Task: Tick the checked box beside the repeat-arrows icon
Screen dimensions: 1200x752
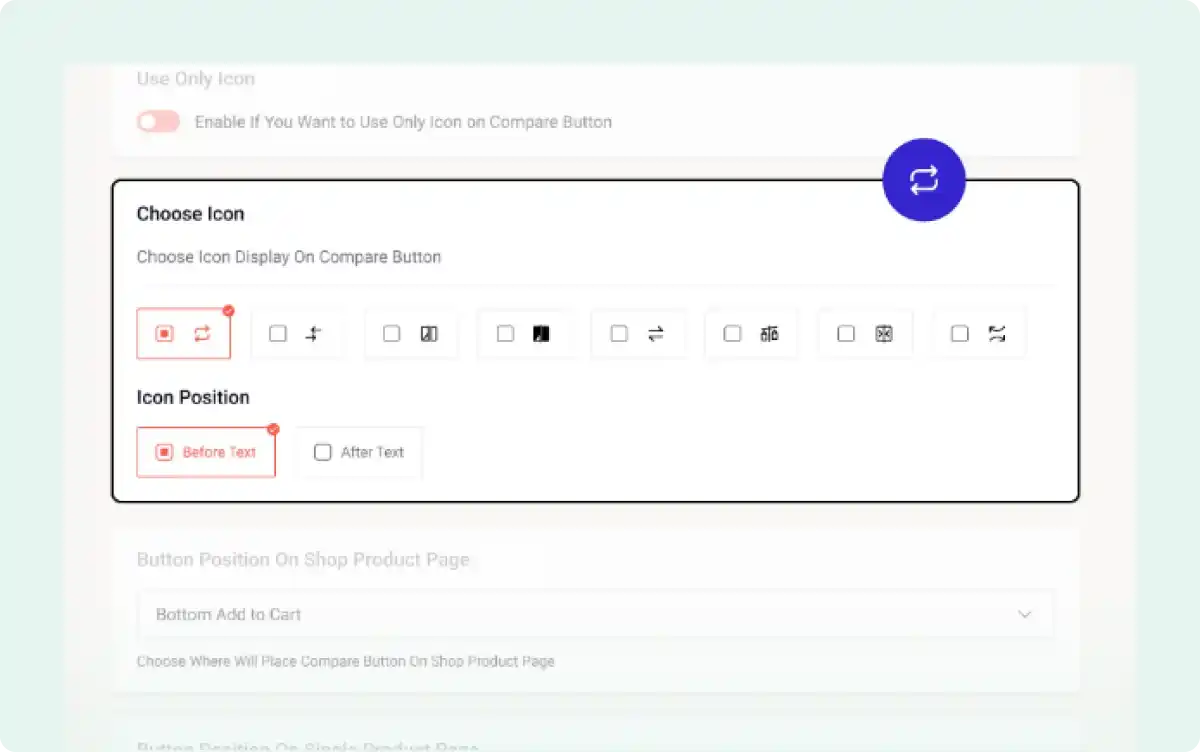Action: click(165, 334)
